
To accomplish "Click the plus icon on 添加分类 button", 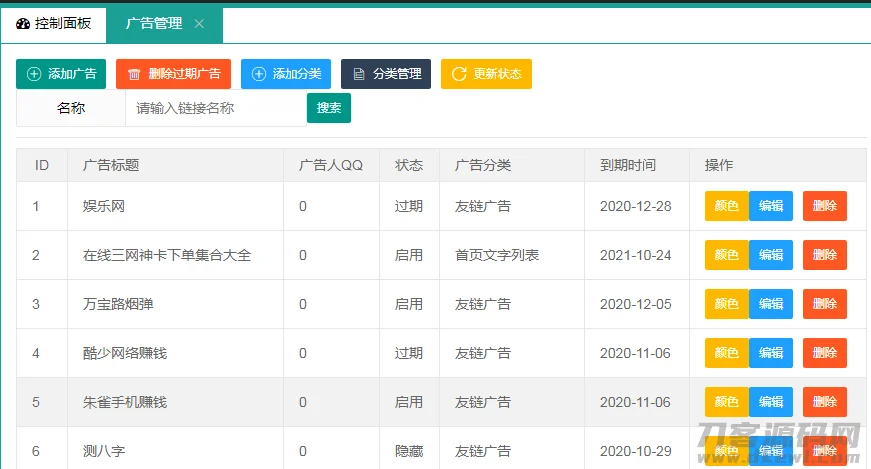I will coord(259,74).
